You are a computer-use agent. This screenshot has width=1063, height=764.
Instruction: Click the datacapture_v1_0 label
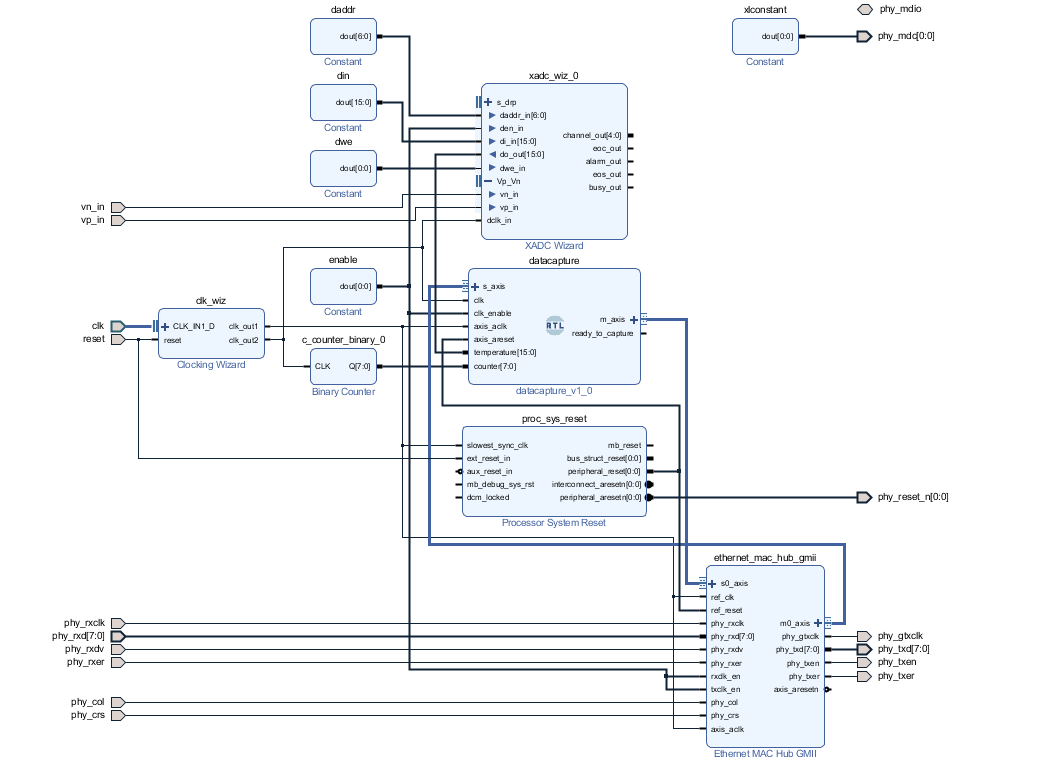(554, 391)
